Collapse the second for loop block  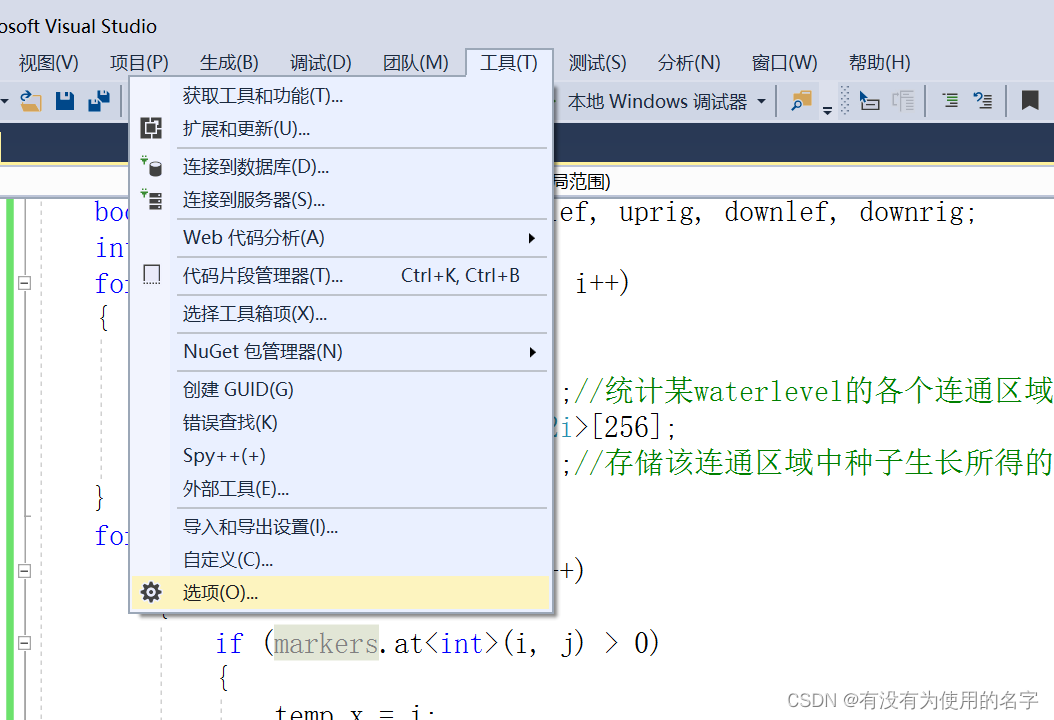click(x=24, y=571)
